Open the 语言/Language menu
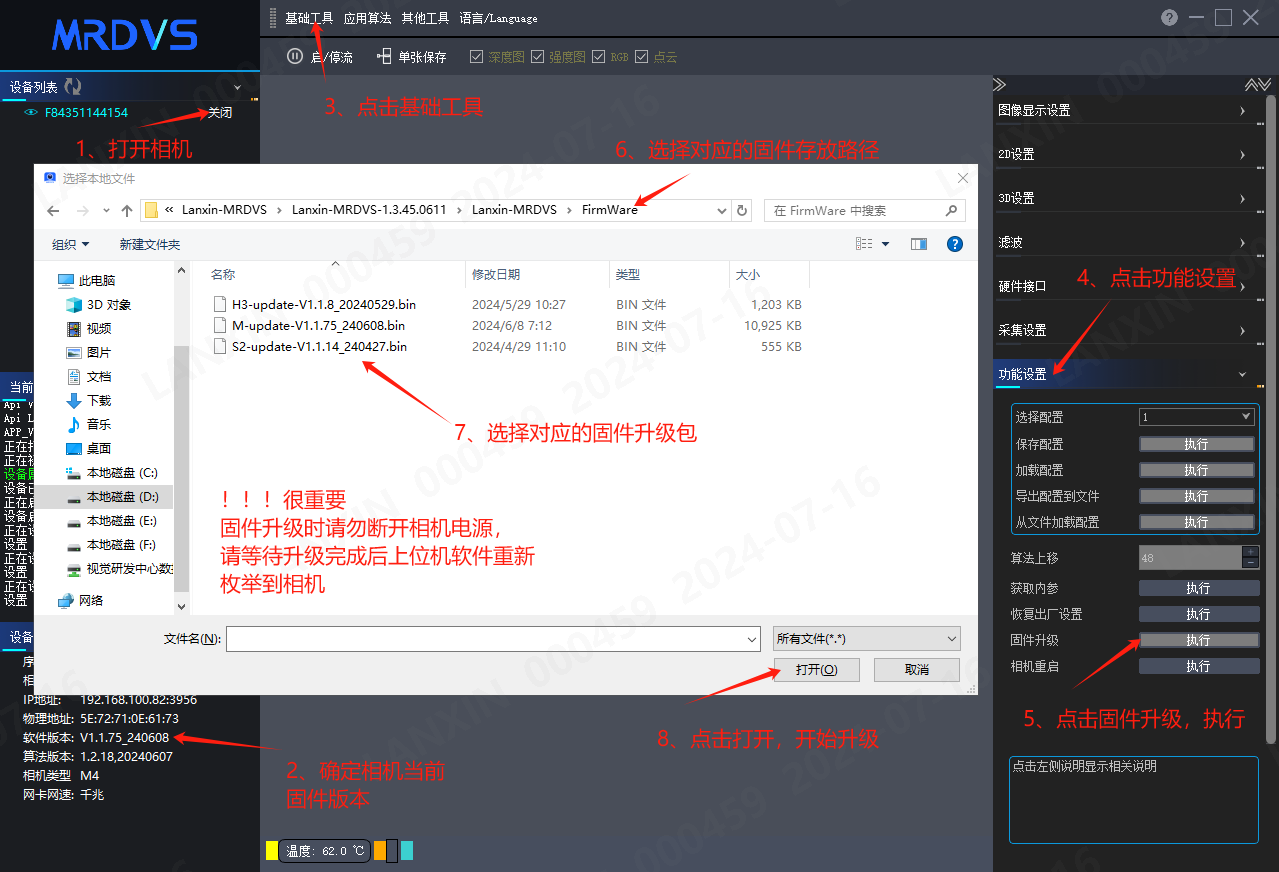This screenshot has width=1279, height=872. click(x=498, y=18)
